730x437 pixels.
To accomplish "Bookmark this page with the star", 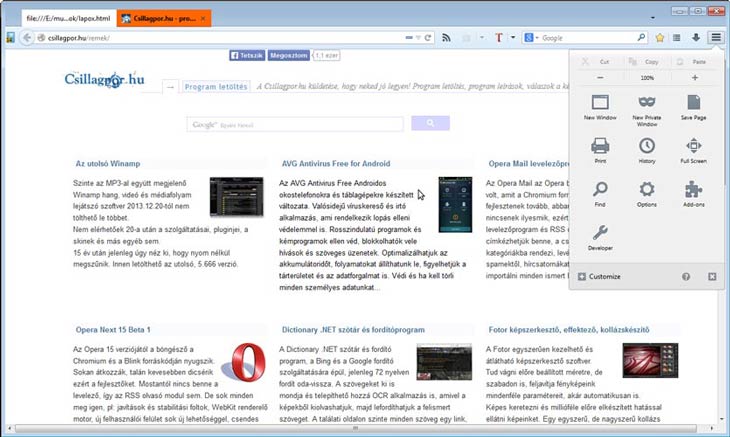I will coord(660,38).
